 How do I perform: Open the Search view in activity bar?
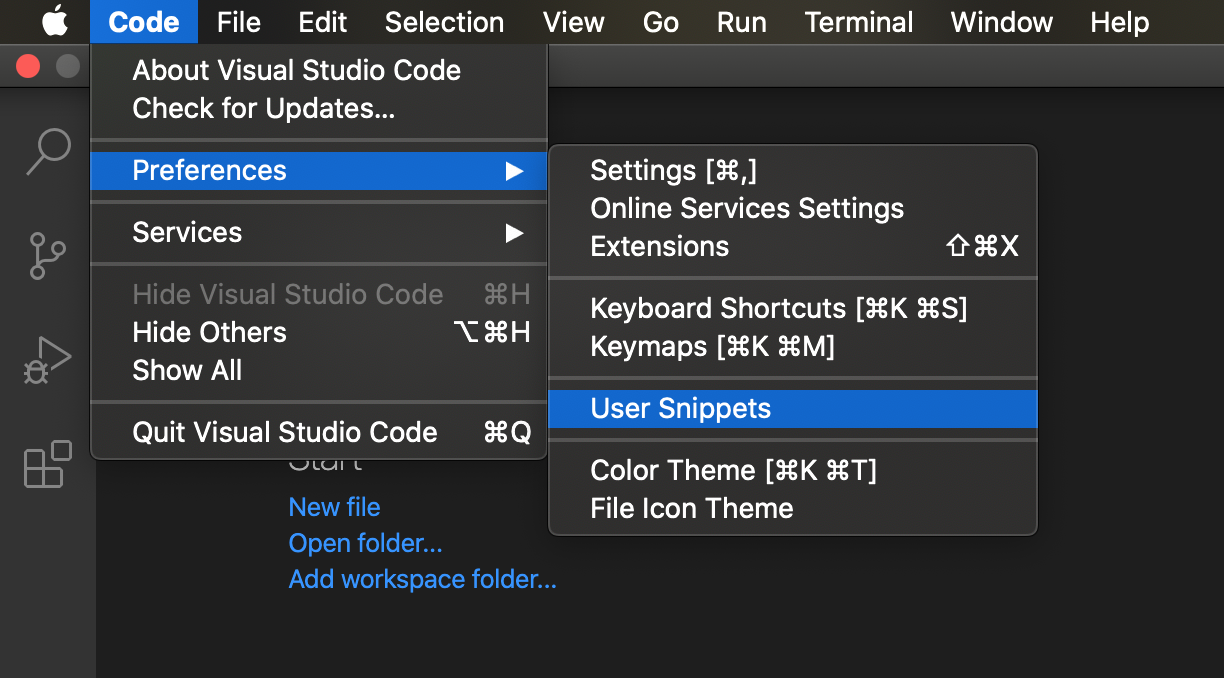point(48,152)
